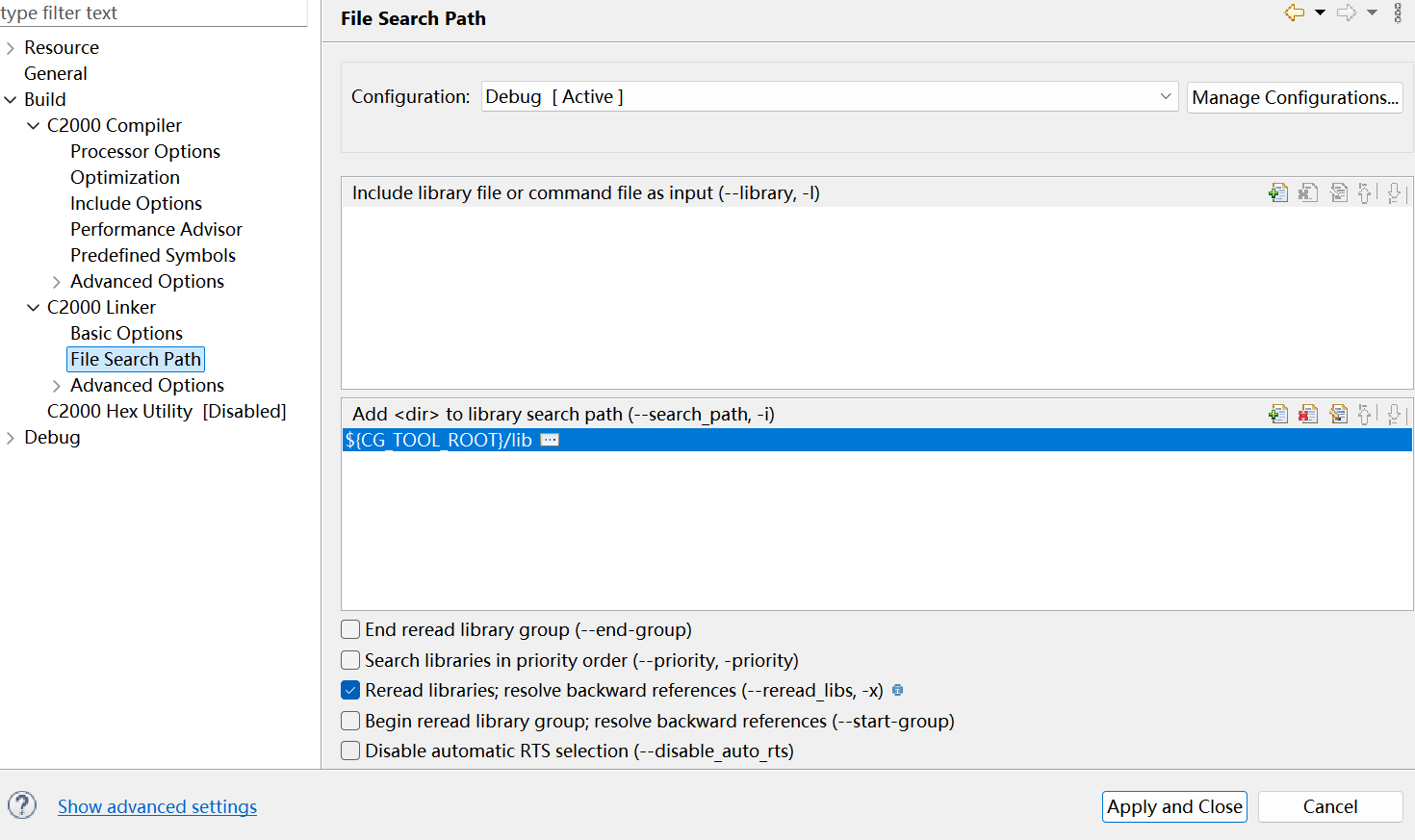Open Optimization settings page
This screenshot has height=840, width=1415.
pos(125,177)
